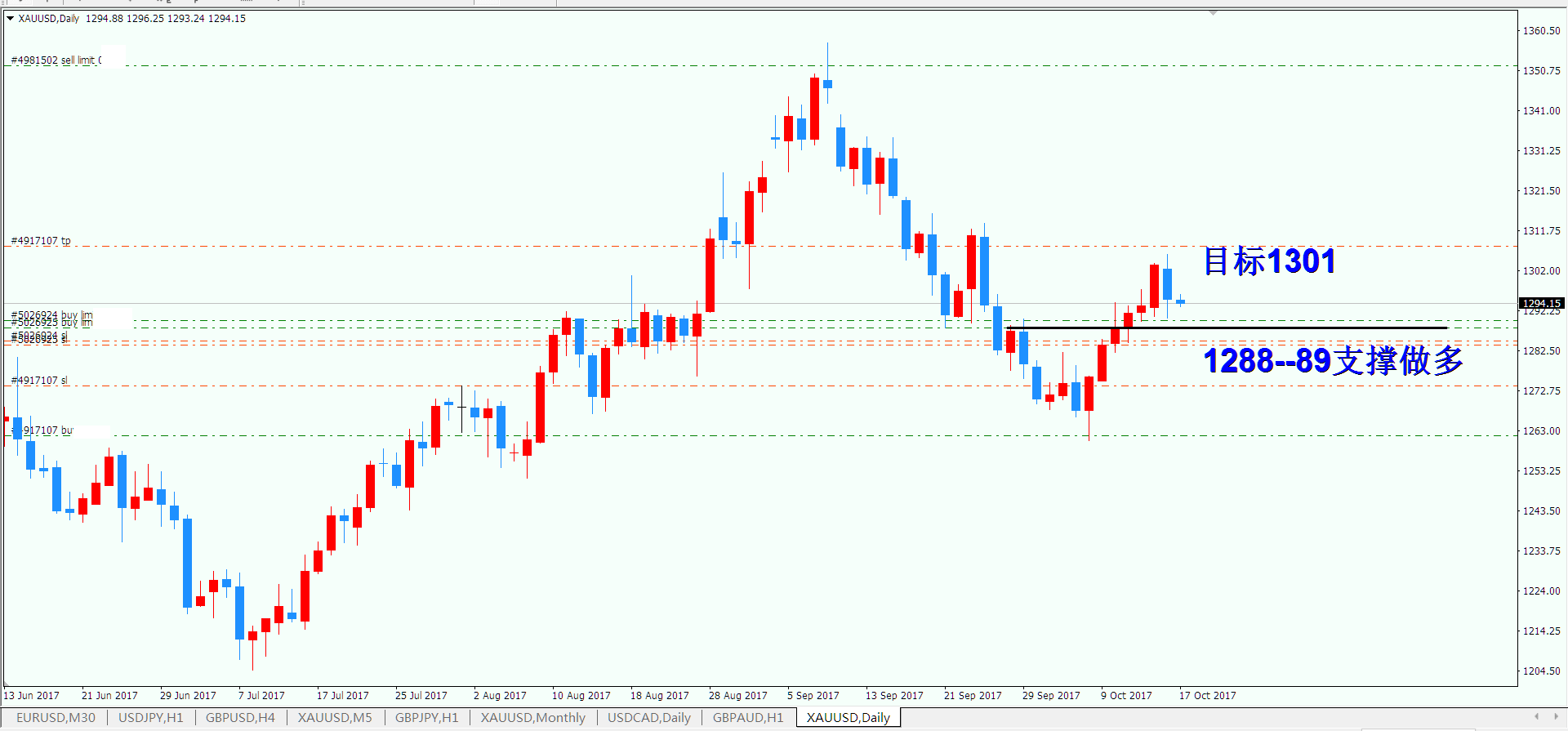Click the chart title XAUUSD,Daily OHLC text
The width and height of the screenshot is (1568, 731).
point(132,18)
